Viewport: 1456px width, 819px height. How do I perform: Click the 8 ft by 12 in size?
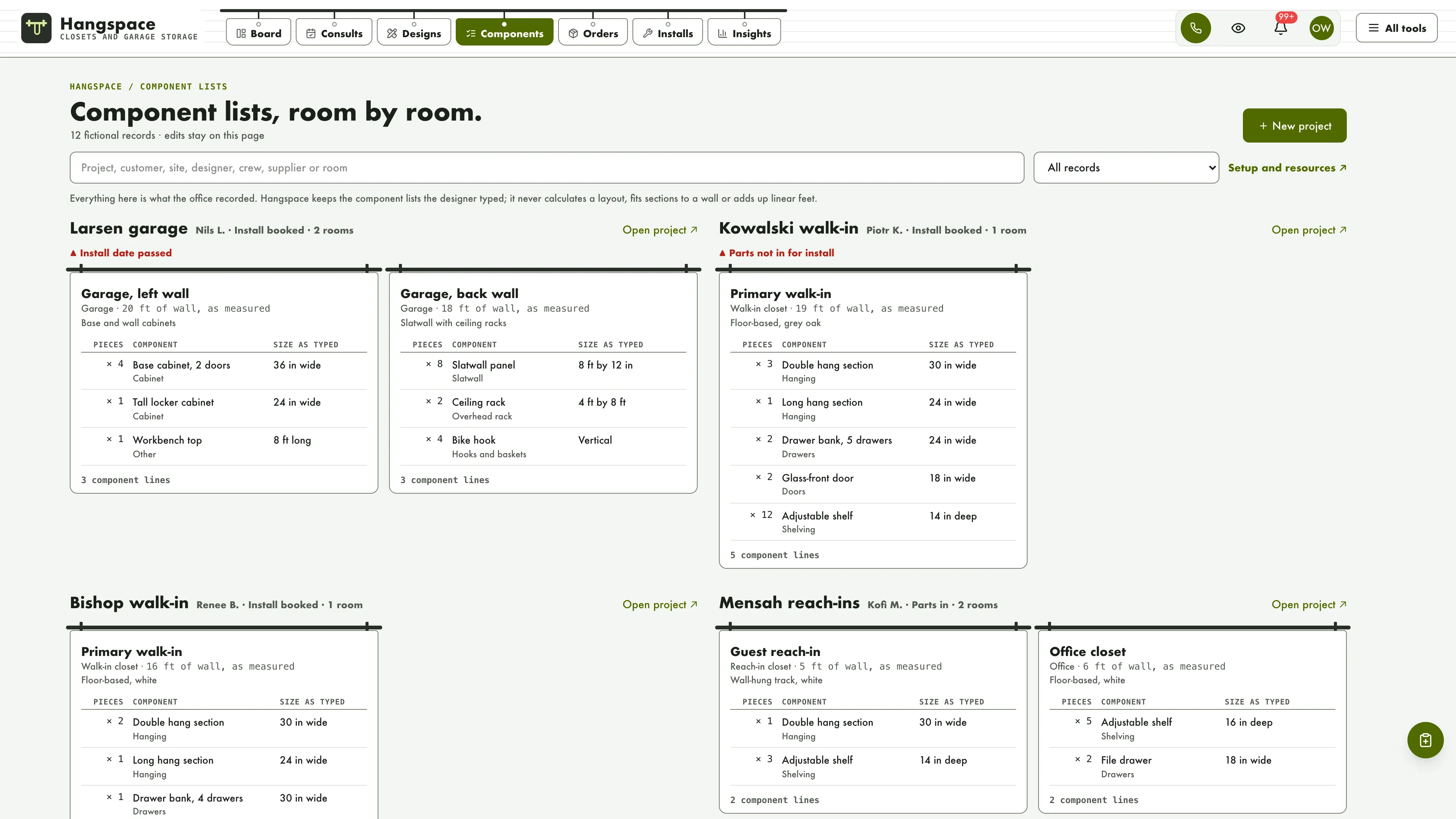[605, 365]
